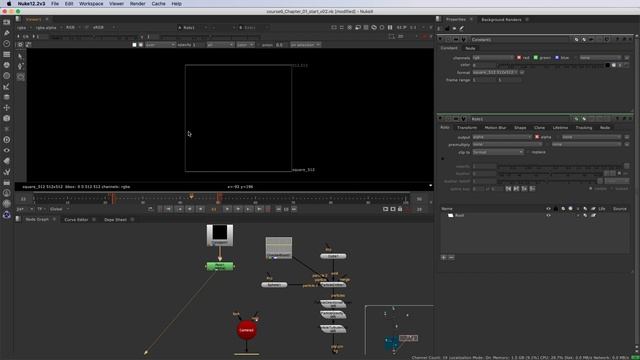Click the Constant1 node name field
The image size is (640, 360).
coord(520,40)
